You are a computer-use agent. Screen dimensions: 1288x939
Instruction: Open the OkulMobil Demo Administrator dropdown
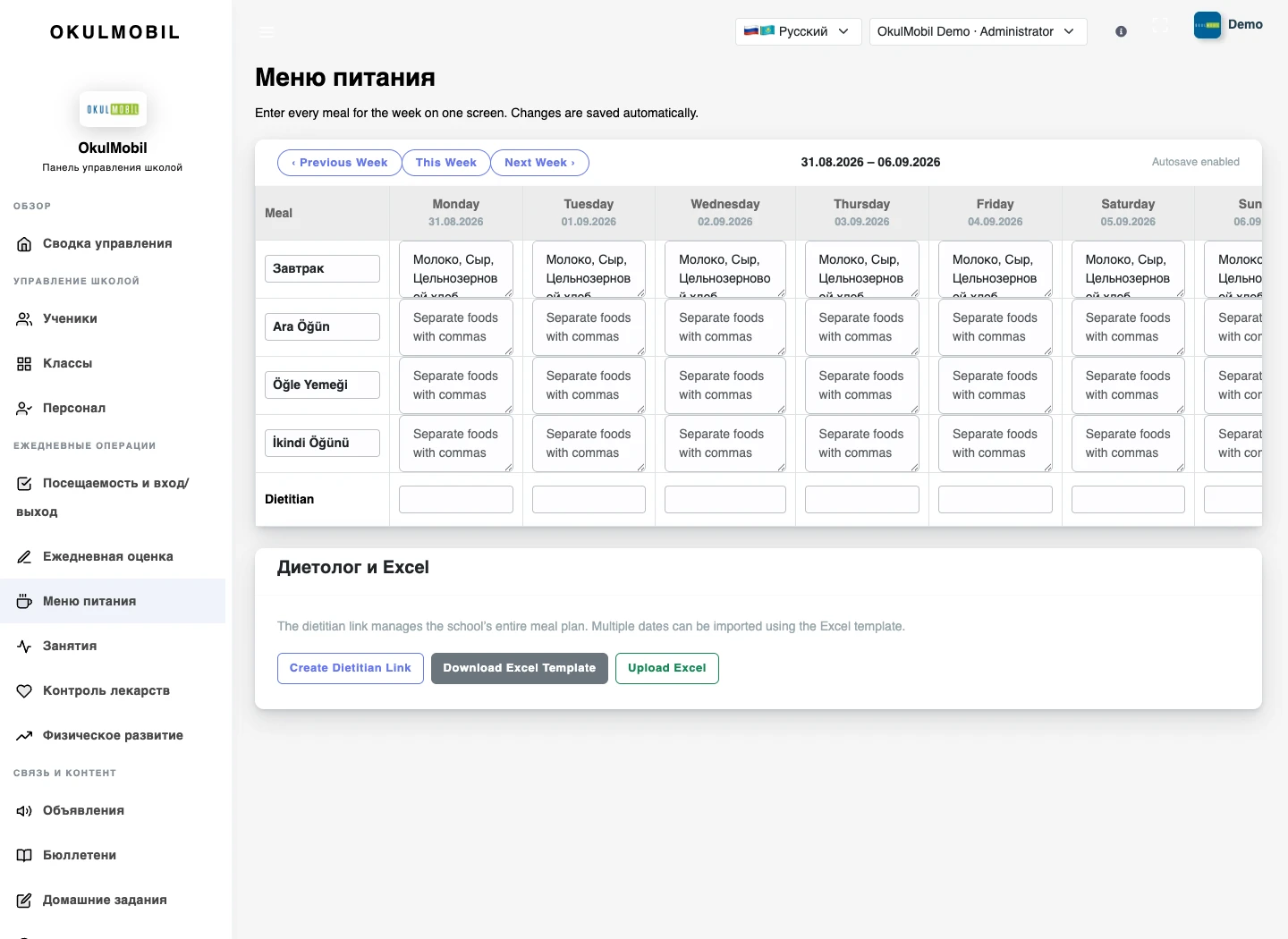[x=978, y=31]
